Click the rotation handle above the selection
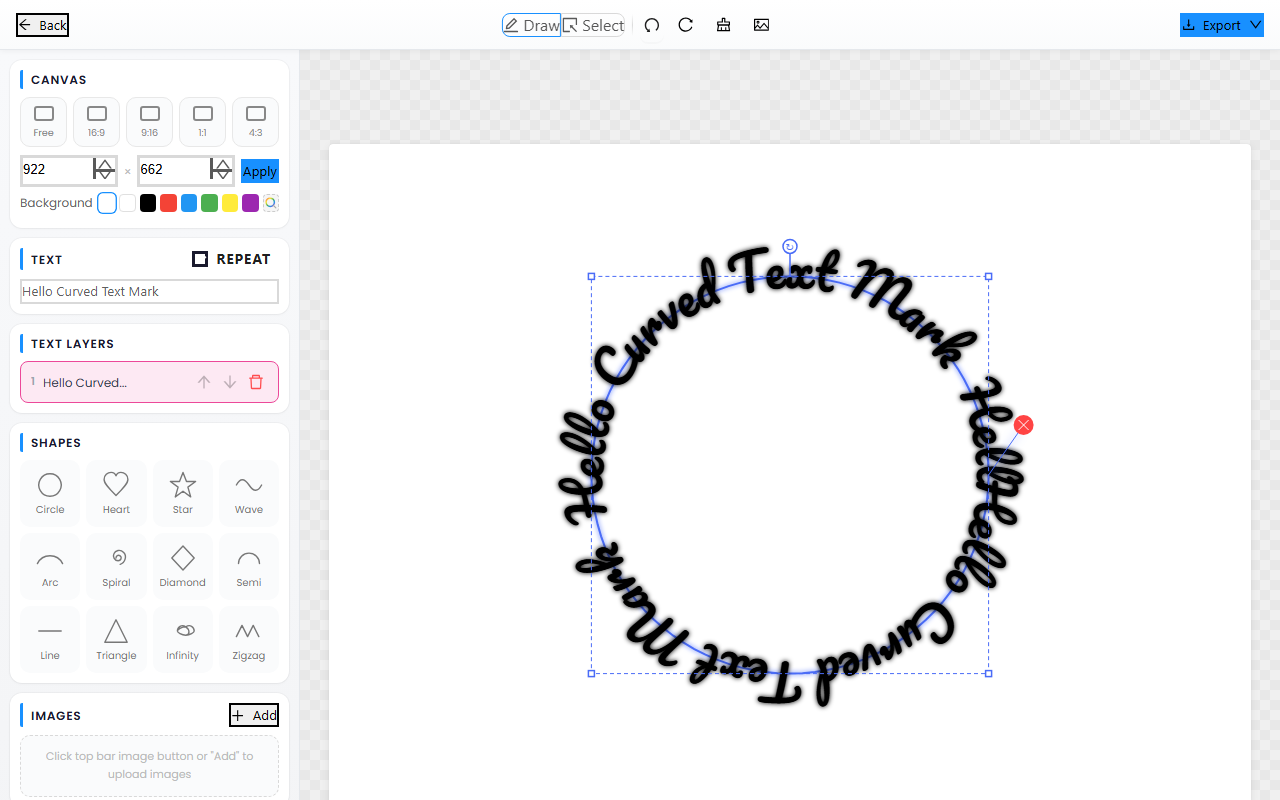Image resolution: width=1280 pixels, height=800 pixels. [790, 247]
